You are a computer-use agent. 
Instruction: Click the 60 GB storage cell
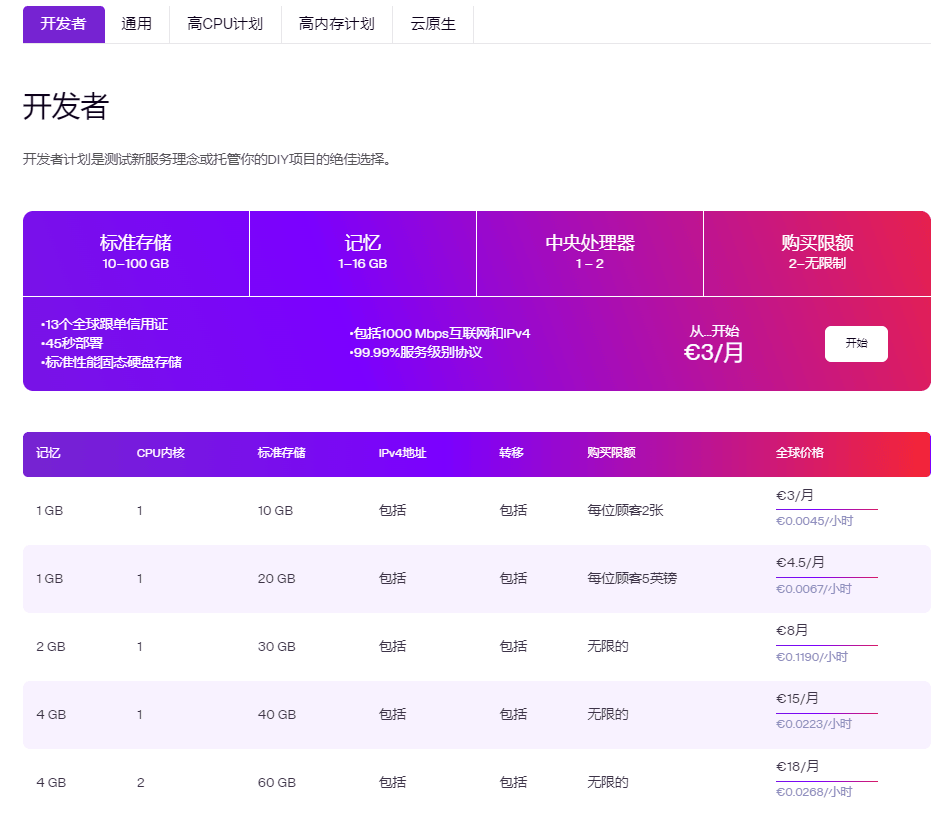pyautogui.click(x=277, y=783)
